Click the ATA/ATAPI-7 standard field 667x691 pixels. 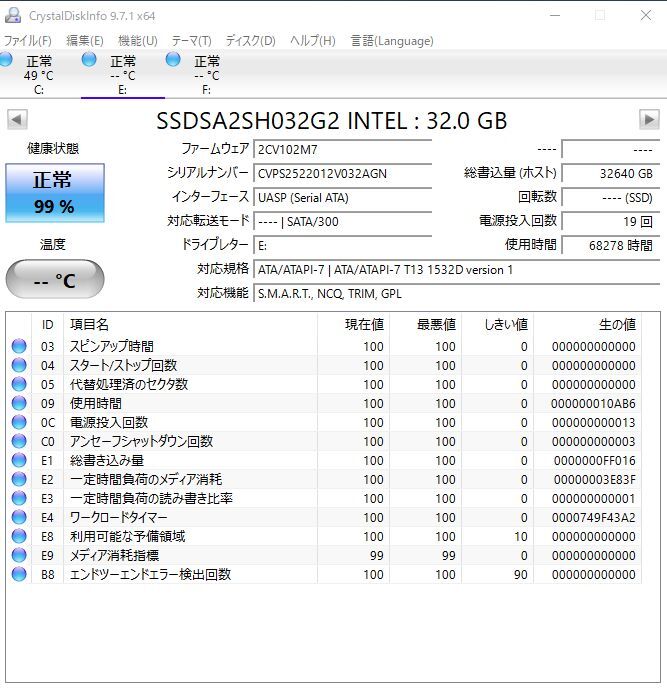click(x=456, y=269)
